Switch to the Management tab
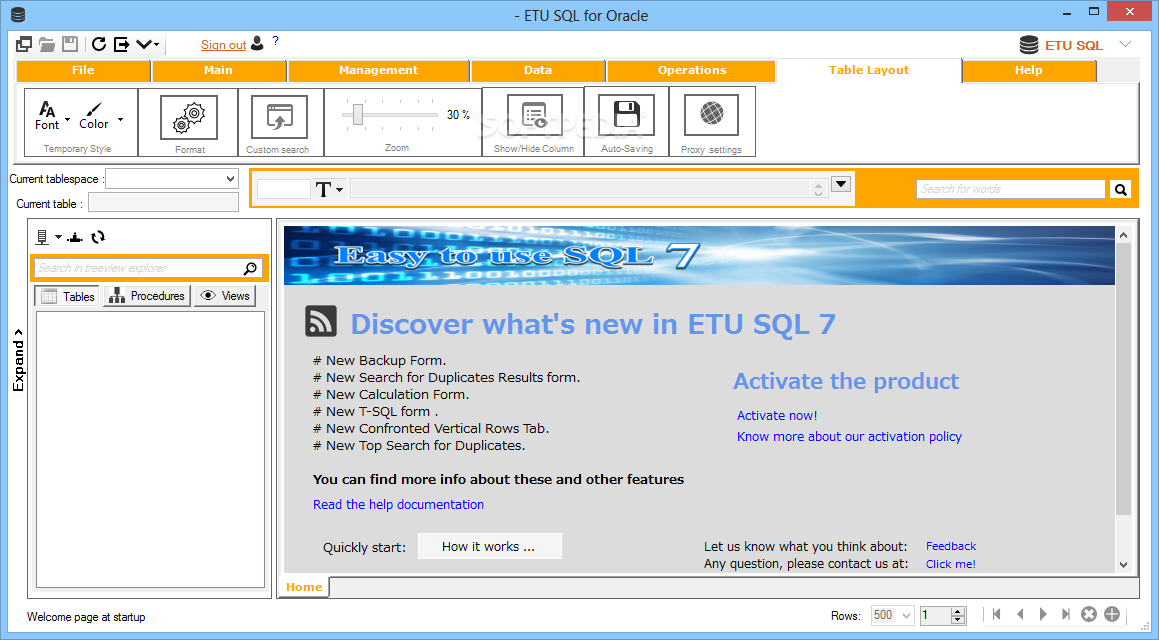This screenshot has width=1159, height=640. [378, 70]
